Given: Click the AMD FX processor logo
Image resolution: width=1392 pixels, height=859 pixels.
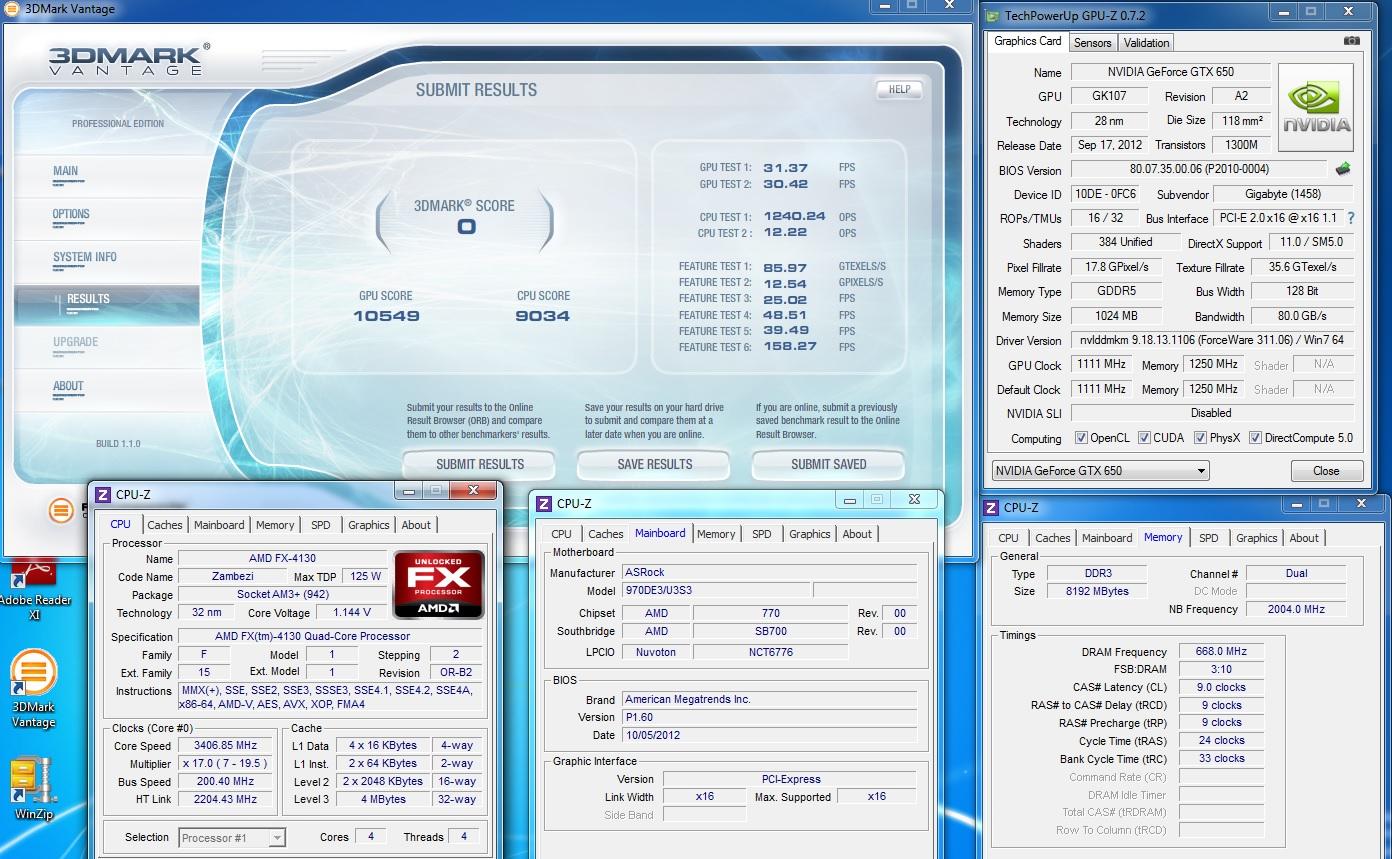Looking at the screenshot, I should pyautogui.click(x=439, y=584).
